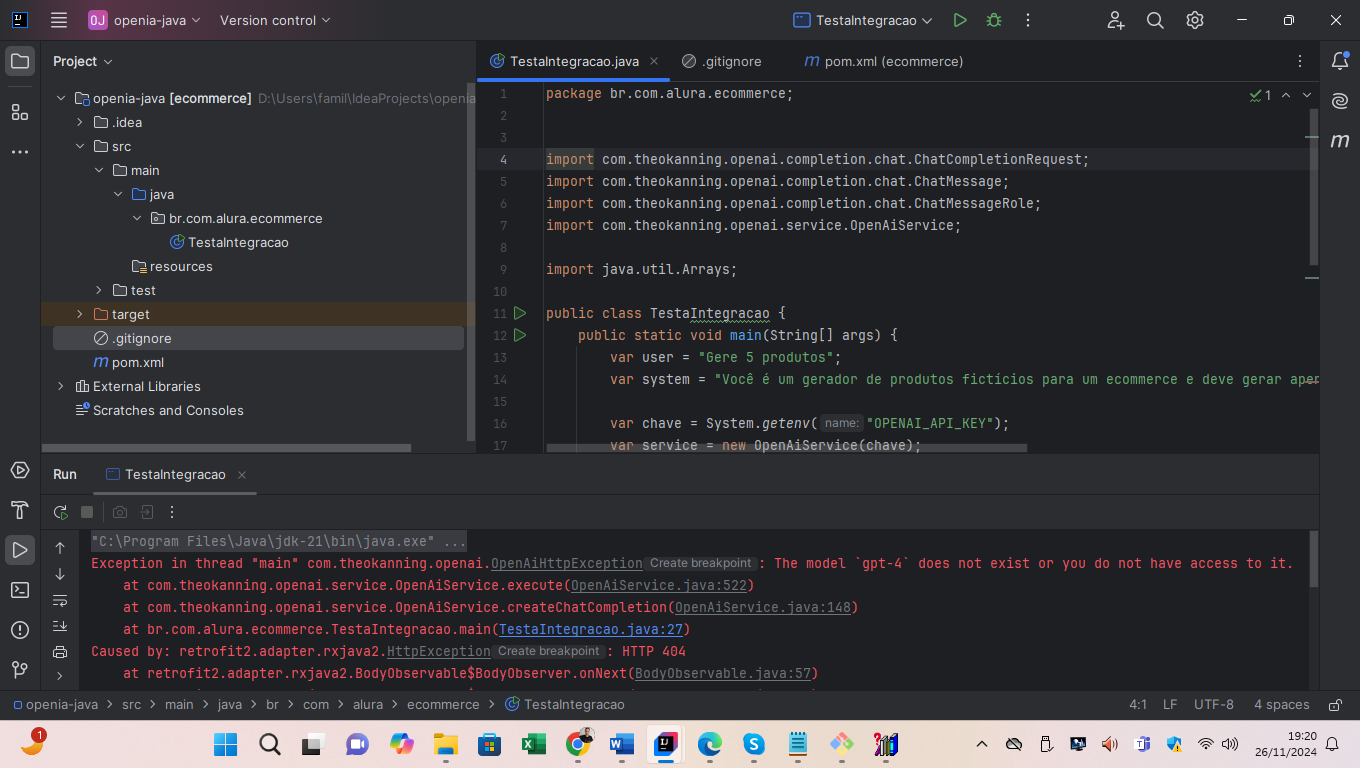Select Scratches and Consoles node
This screenshot has height=768, width=1360.
coord(159,410)
